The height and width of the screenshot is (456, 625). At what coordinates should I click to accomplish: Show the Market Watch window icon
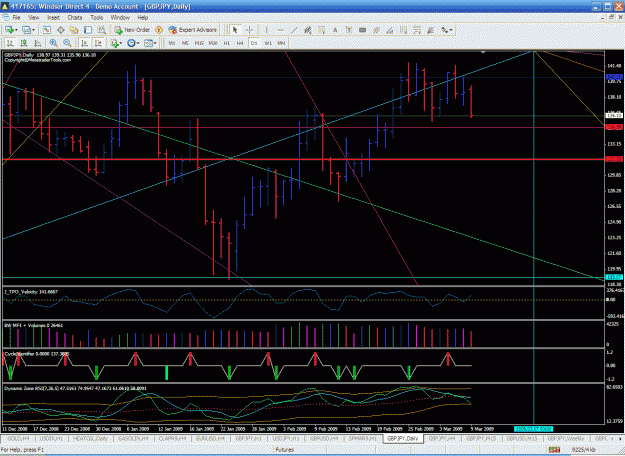(47, 30)
